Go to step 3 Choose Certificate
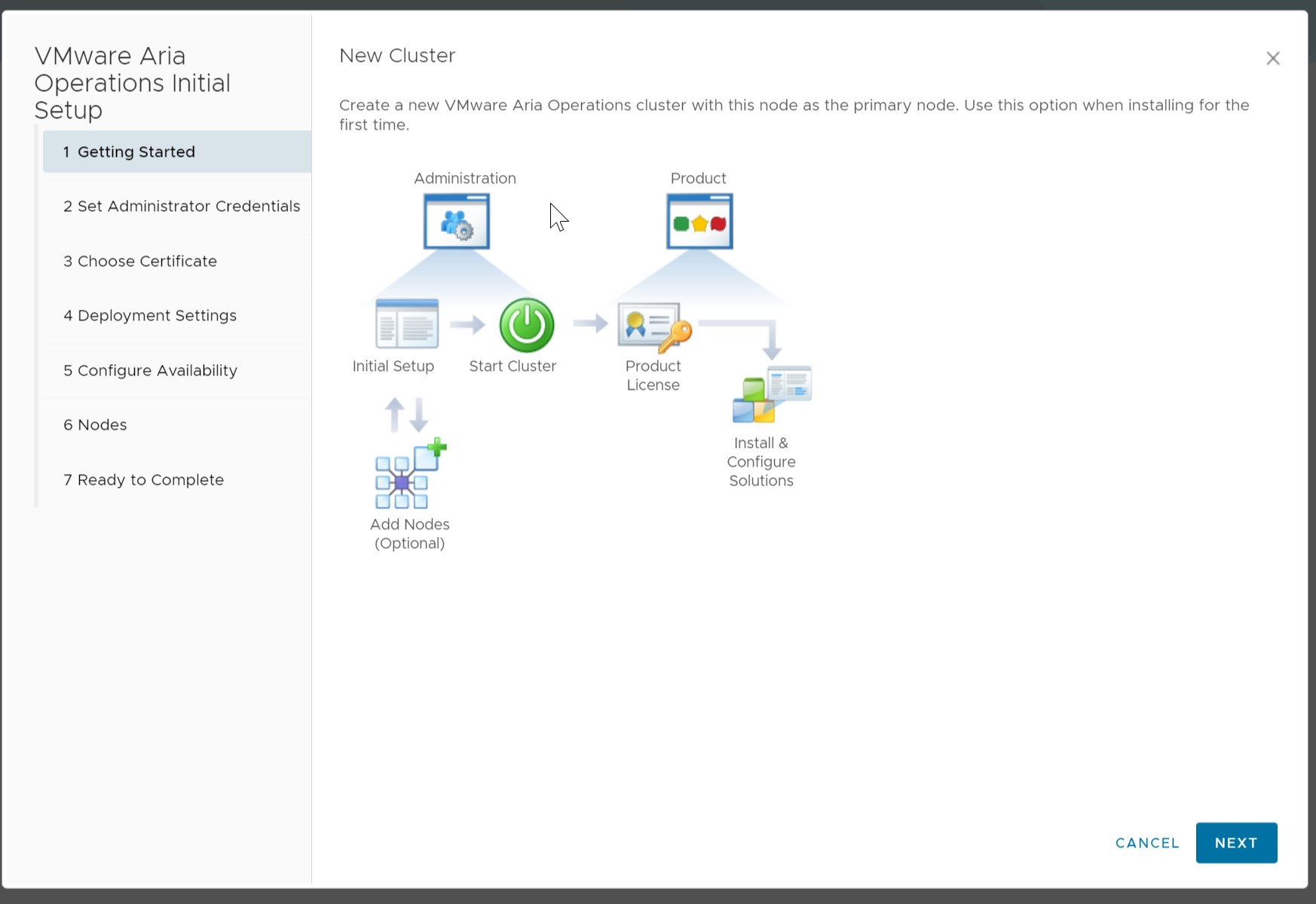 [x=177, y=261]
